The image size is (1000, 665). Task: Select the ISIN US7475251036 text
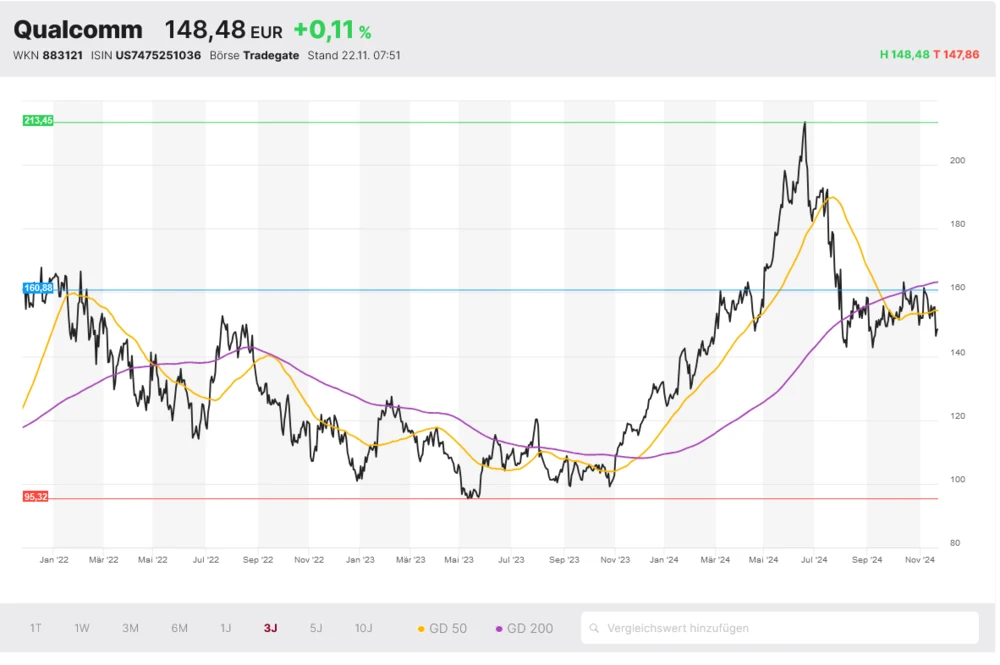(159, 55)
